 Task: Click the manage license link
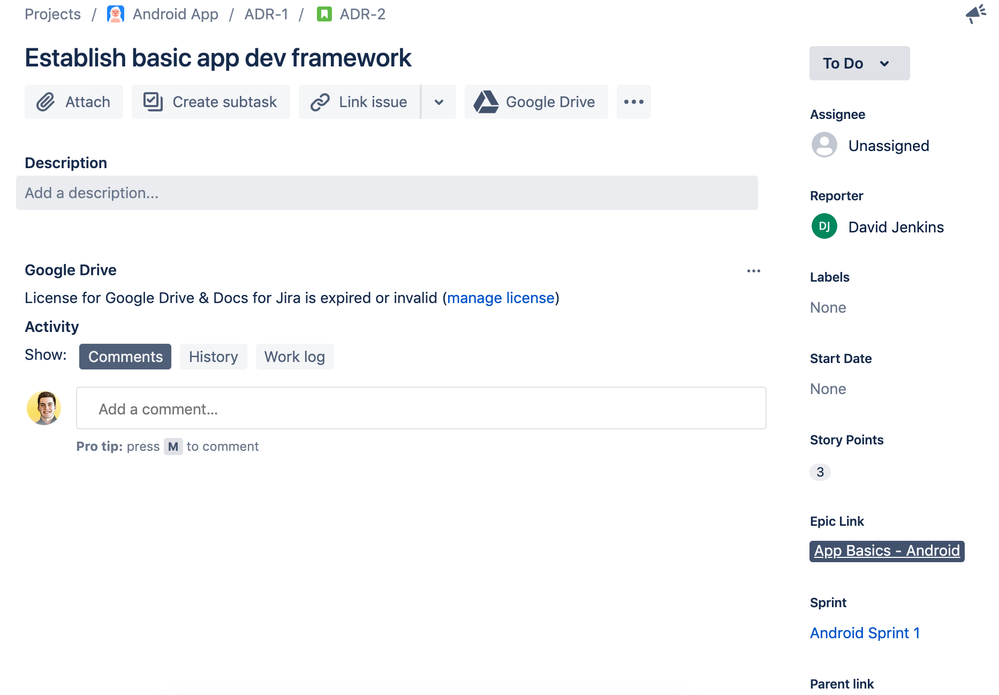501,298
